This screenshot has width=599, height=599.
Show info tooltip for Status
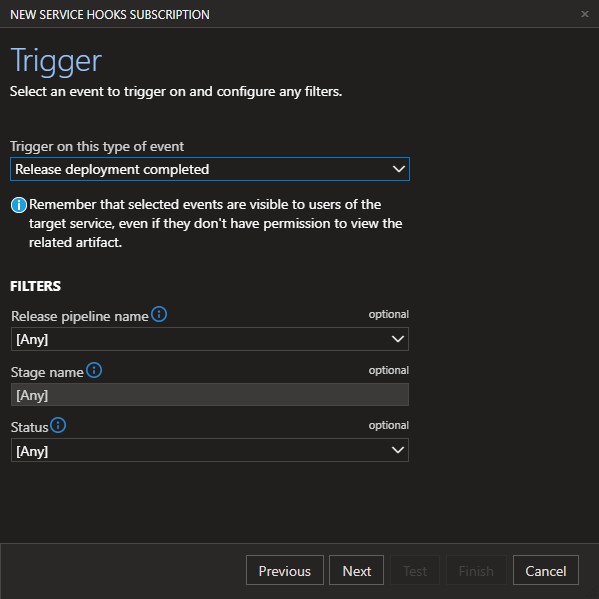tap(58, 425)
